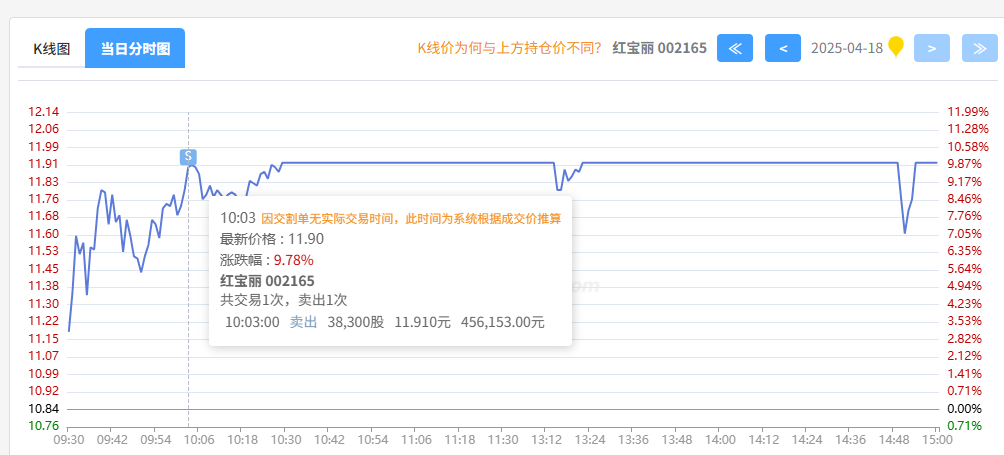This screenshot has height=455, width=1004.
Task: Switch to the K线图 tab
Action: [52, 48]
